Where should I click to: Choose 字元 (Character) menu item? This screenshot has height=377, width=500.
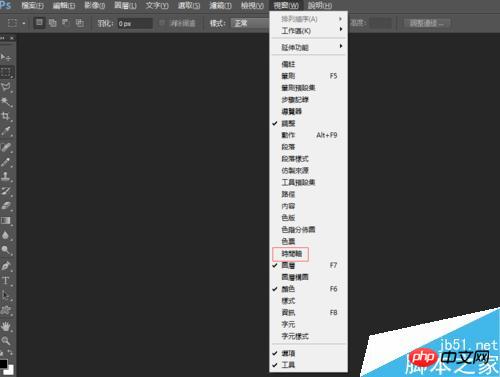308,324
